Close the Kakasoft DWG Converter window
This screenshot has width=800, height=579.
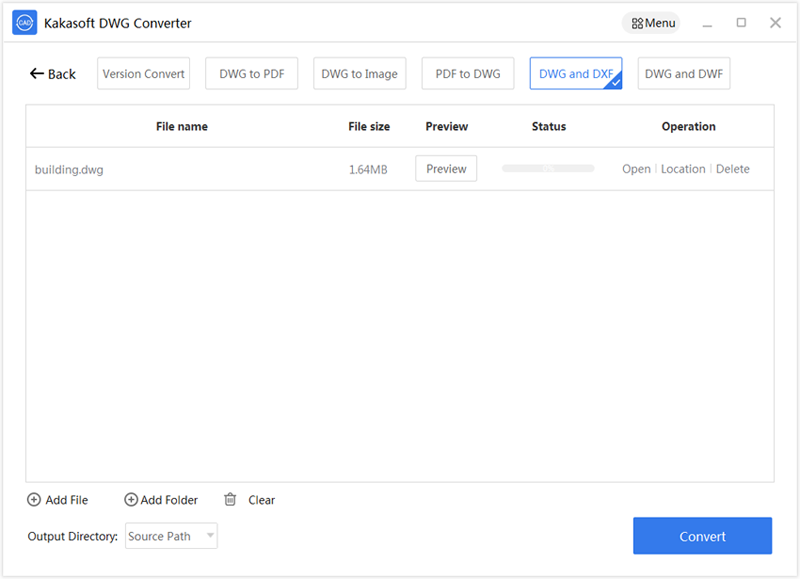pyautogui.click(x=776, y=23)
